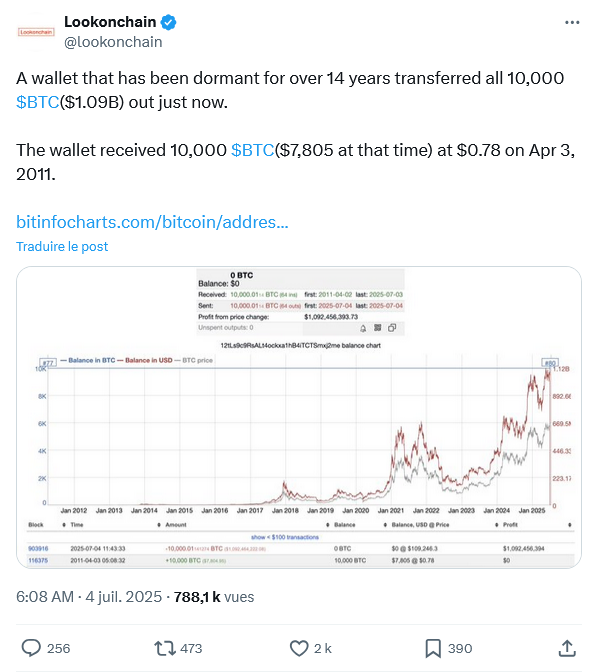Open the Lookonchain display name

(110, 22)
